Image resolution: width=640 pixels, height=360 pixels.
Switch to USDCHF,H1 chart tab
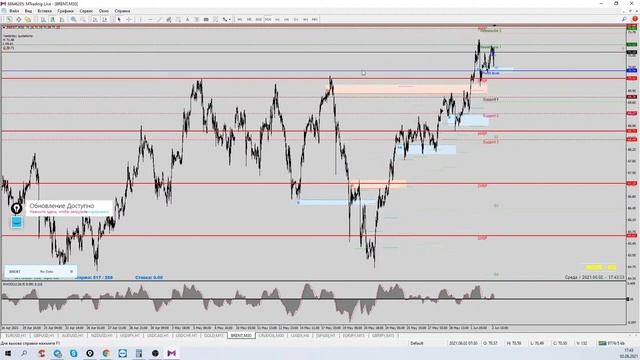(187, 336)
